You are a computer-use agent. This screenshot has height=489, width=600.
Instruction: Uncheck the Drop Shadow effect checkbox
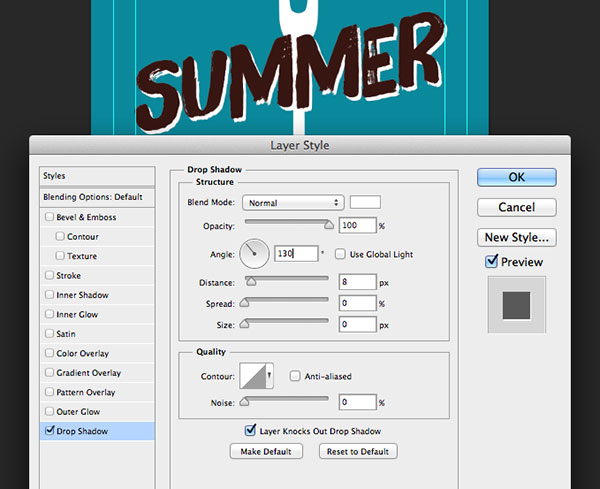[49, 430]
